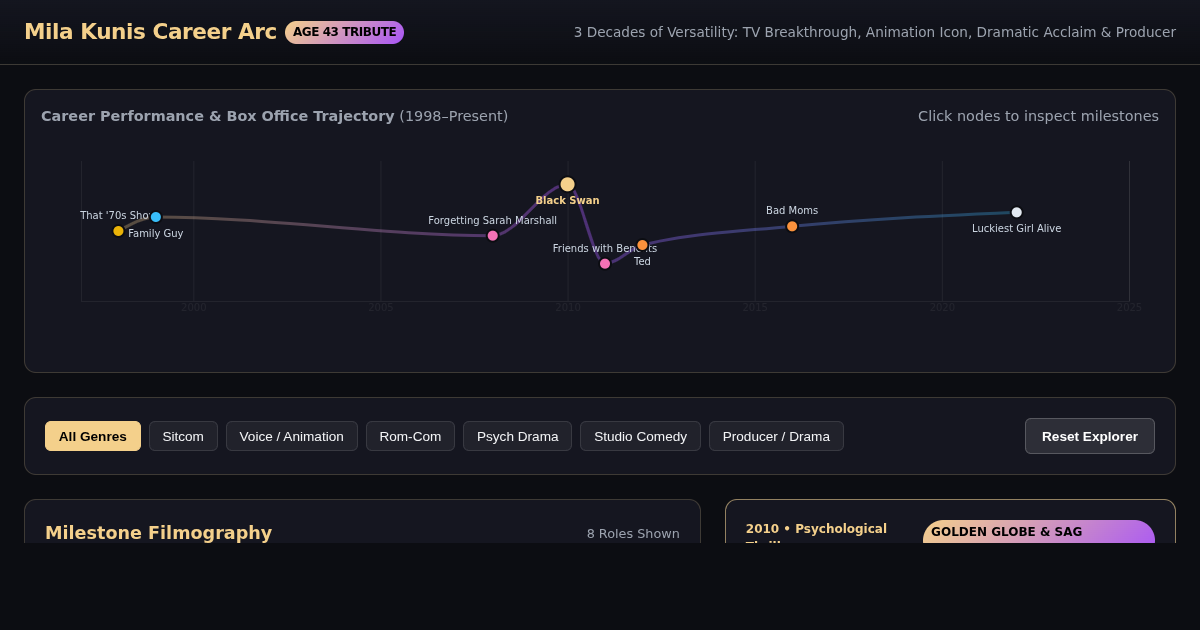Click the 8 Roles Shown counter

[633, 534]
